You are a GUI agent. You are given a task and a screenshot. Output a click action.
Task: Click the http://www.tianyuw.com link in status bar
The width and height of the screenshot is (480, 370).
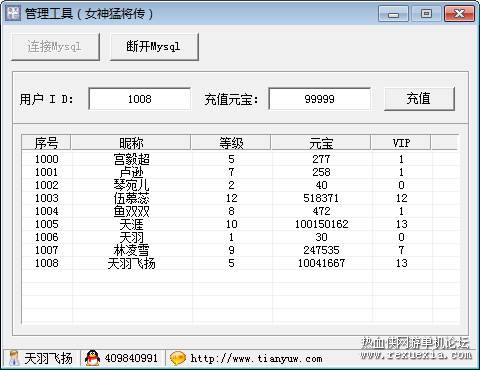tap(257, 359)
